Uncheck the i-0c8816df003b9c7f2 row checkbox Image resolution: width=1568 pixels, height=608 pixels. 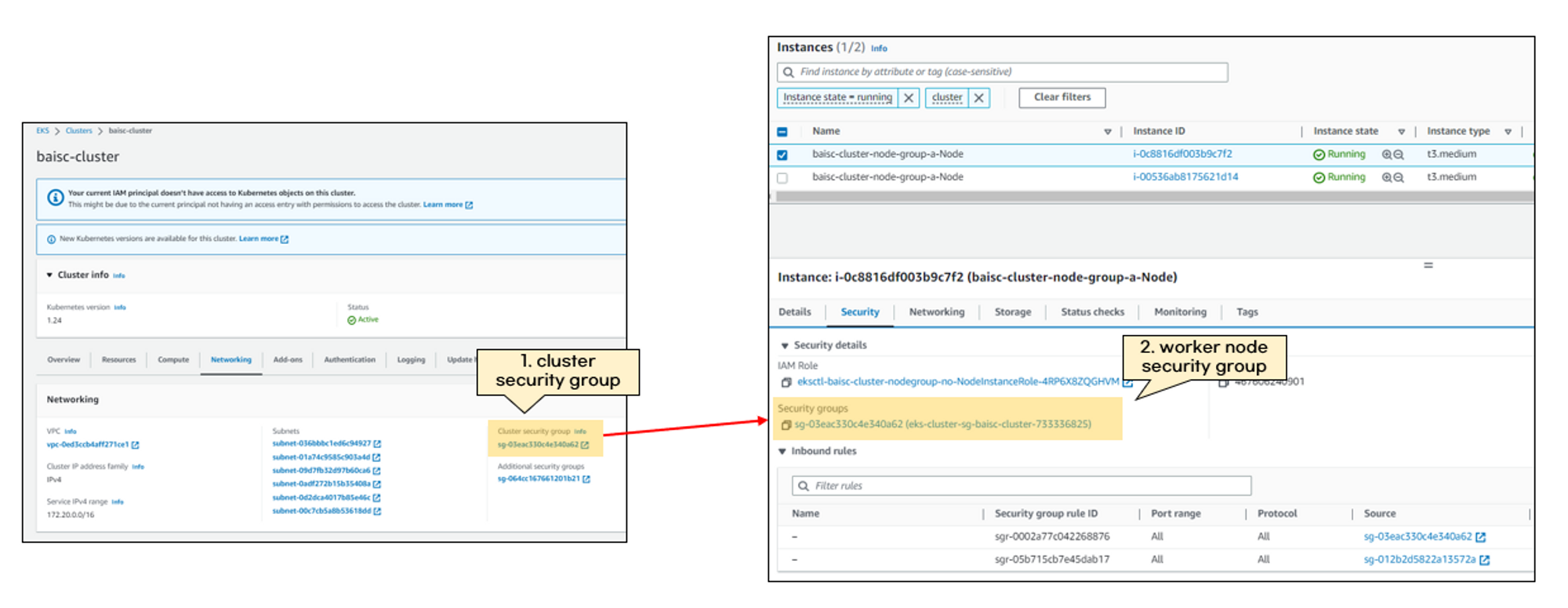tap(782, 155)
